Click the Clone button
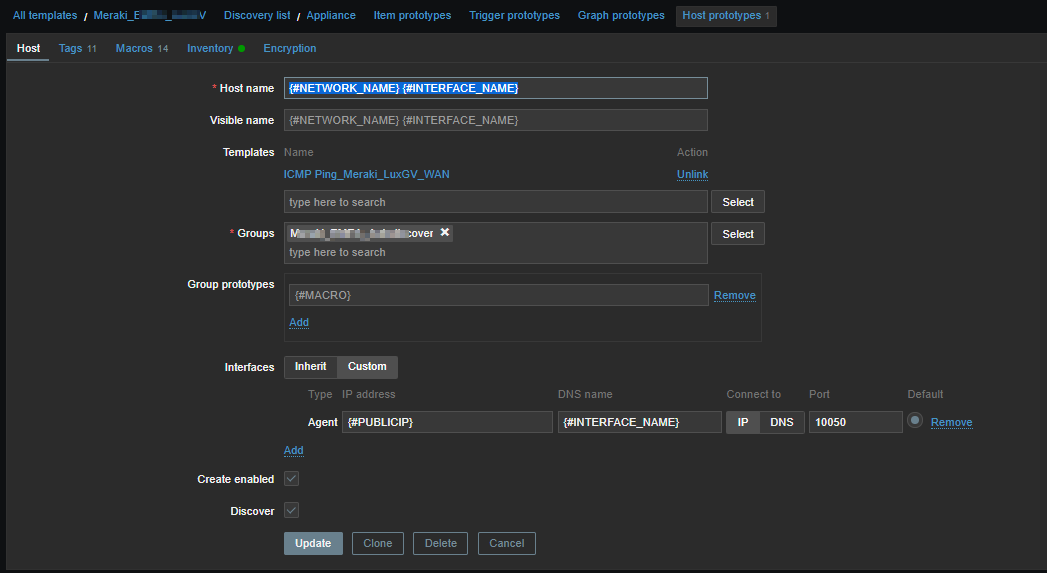Viewport: 1047px width, 573px height. pos(377,543)
